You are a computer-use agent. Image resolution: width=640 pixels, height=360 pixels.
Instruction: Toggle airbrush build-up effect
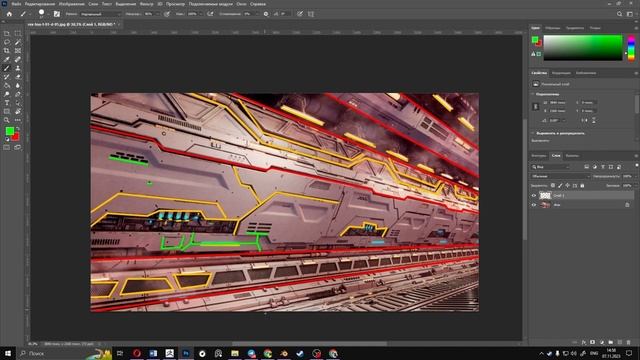point(210,14)
